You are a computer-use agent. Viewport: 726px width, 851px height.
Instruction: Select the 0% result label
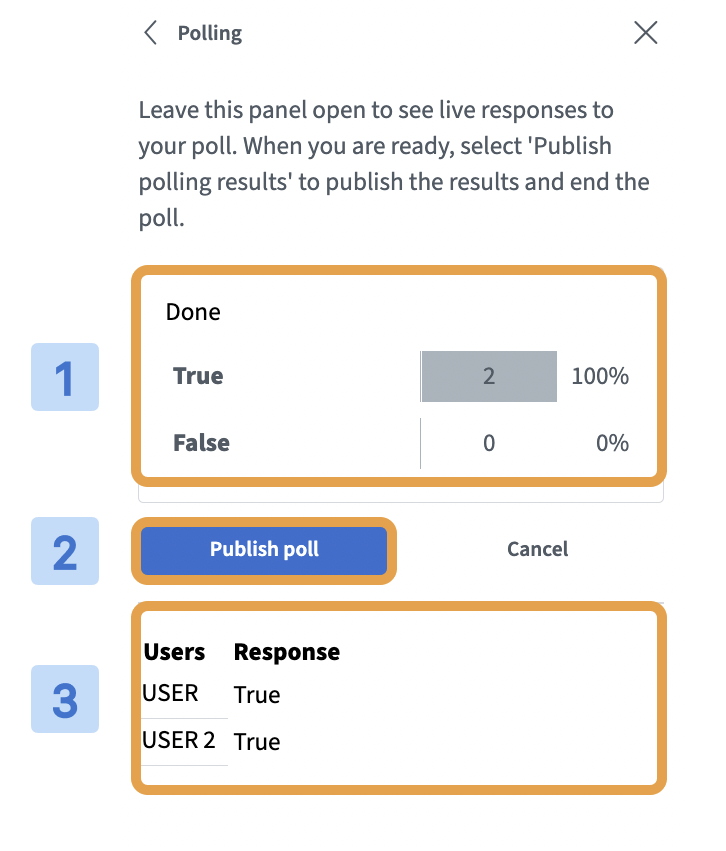coord(611,443)
